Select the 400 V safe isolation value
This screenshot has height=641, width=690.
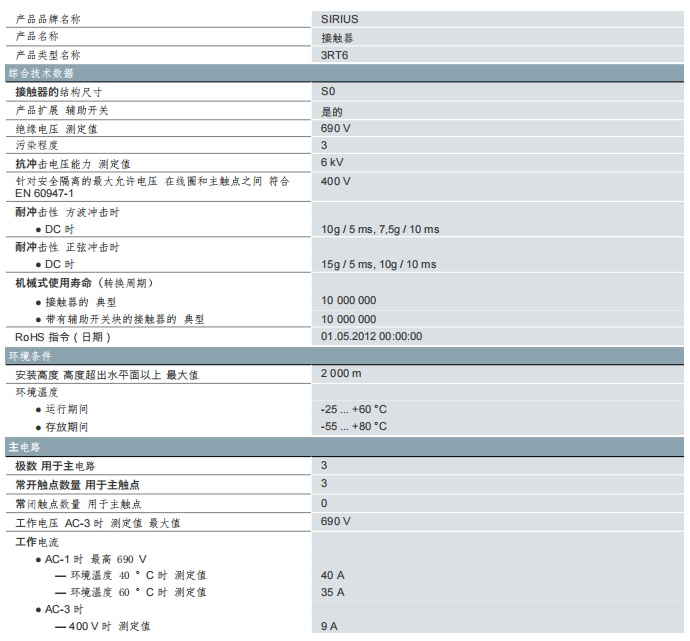[335, 181]
